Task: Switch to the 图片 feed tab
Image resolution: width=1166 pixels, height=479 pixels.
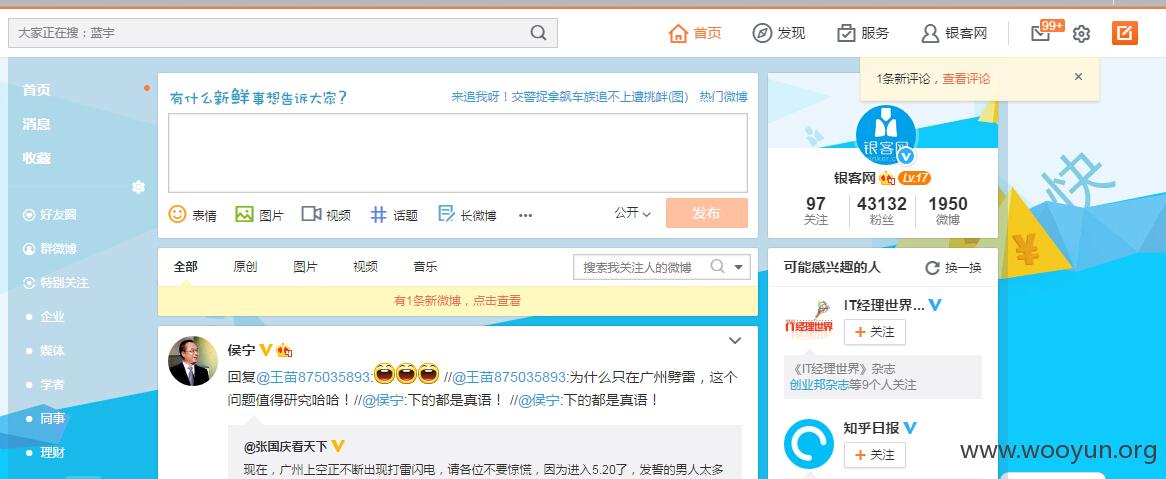Action: coord(306,266)
